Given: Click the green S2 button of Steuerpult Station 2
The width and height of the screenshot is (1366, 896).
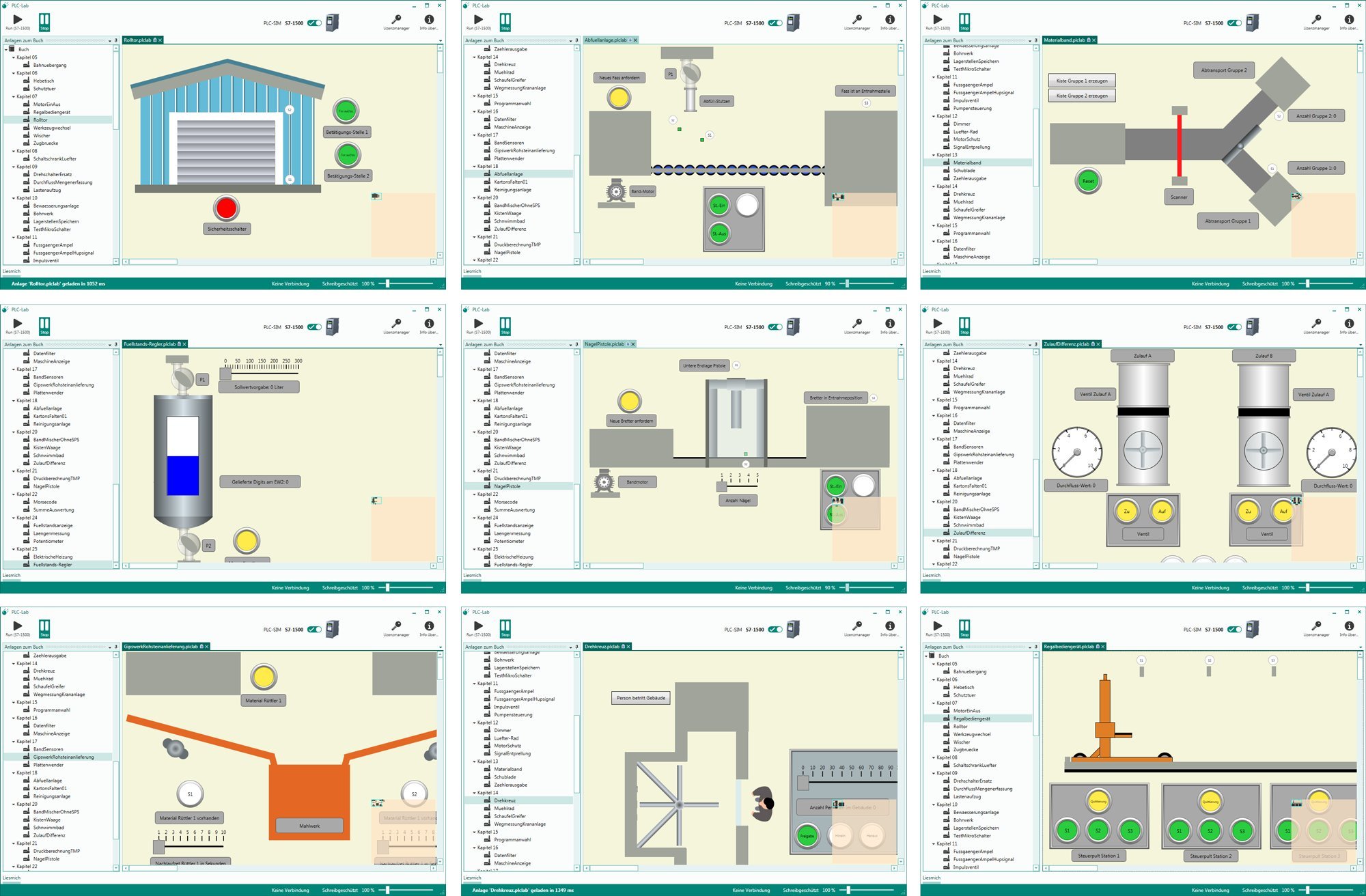Looking at the screenshot, I should coord(1210,830).
